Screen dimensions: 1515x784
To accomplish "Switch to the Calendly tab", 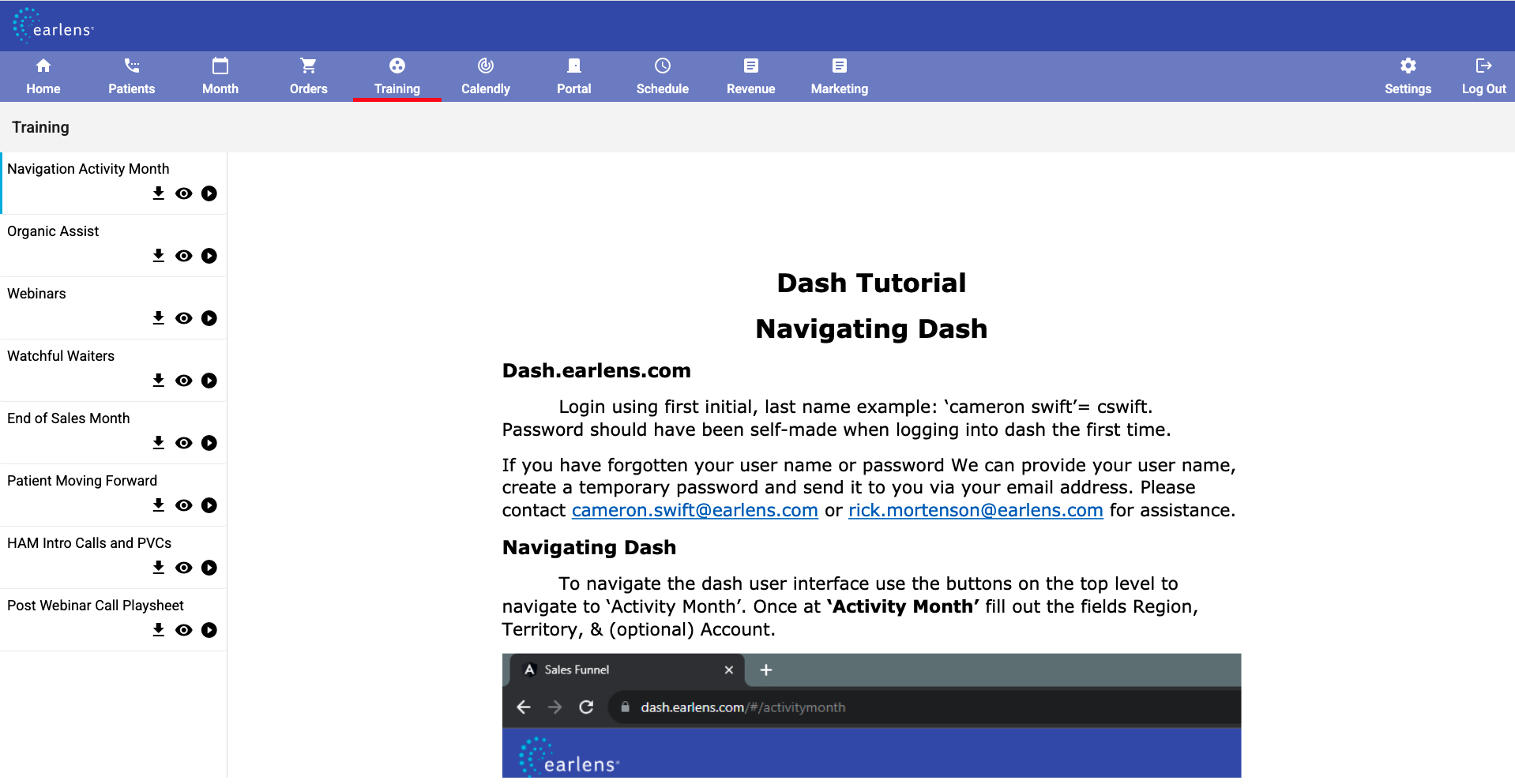I will click(486, 77).
